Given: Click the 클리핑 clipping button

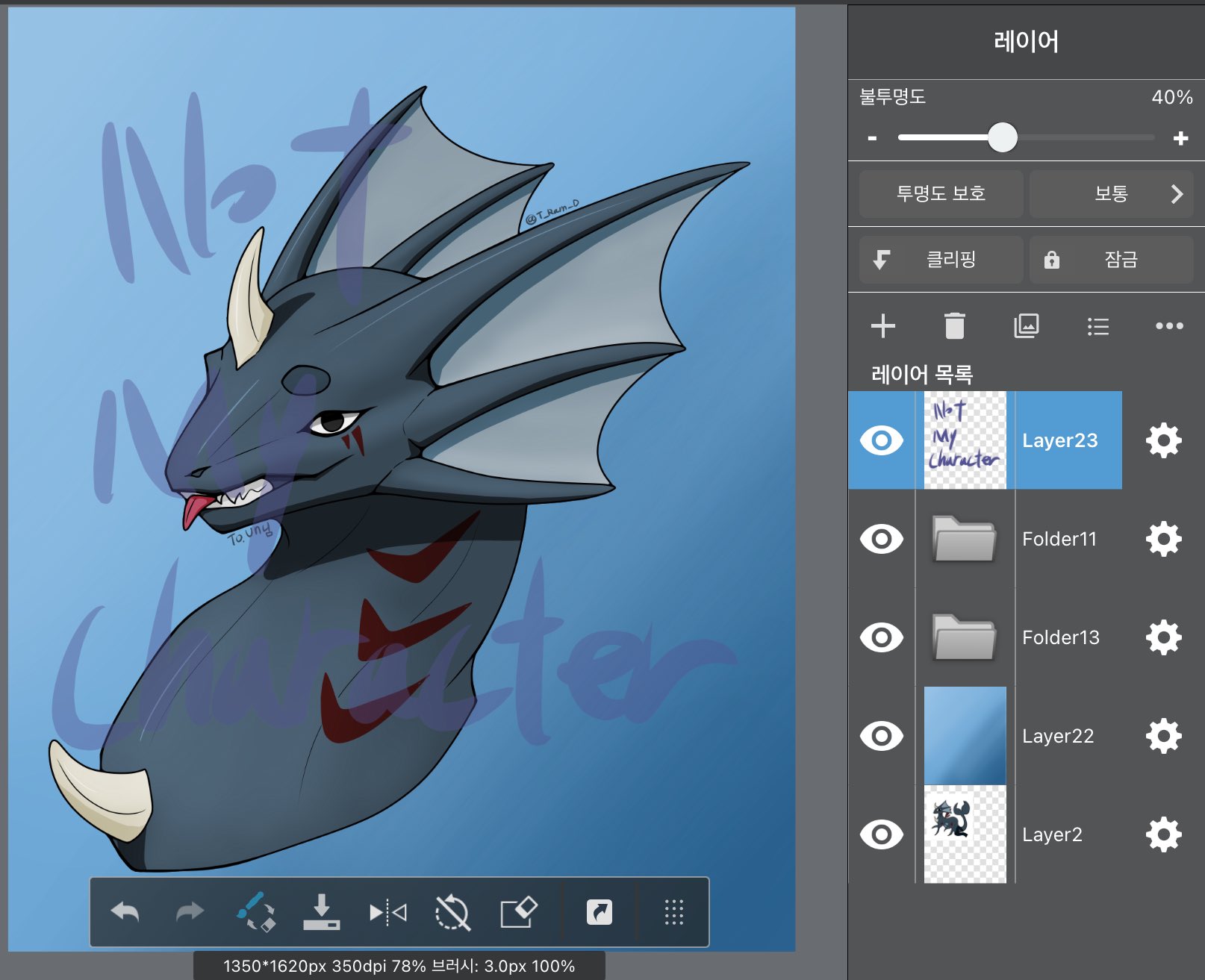Looking at the screenshot, I should 941,260.
